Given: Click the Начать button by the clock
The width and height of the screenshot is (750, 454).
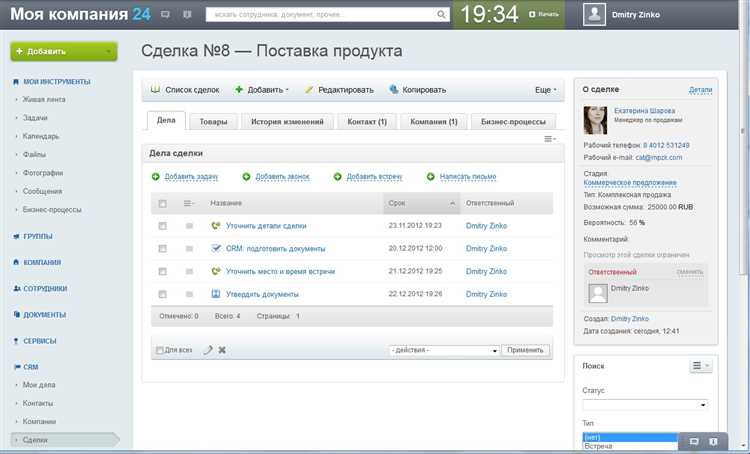Looking at the screenshot, I should coord(544,14).
